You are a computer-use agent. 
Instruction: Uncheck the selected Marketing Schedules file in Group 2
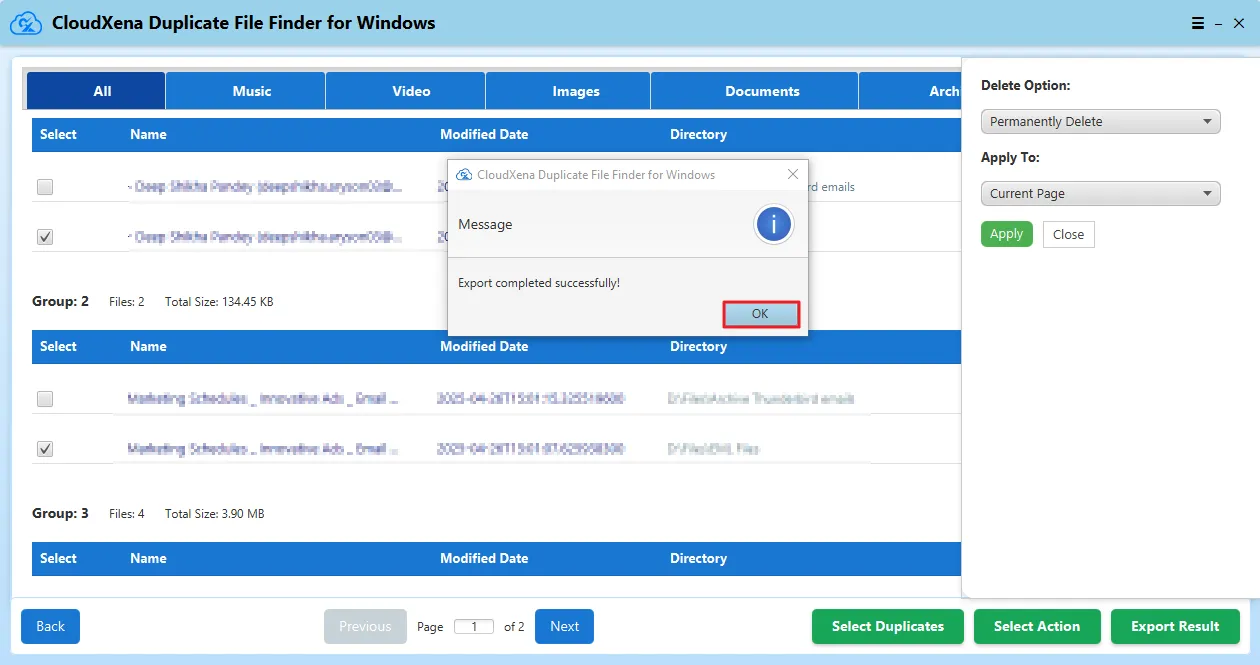click(x=45, y=449)
